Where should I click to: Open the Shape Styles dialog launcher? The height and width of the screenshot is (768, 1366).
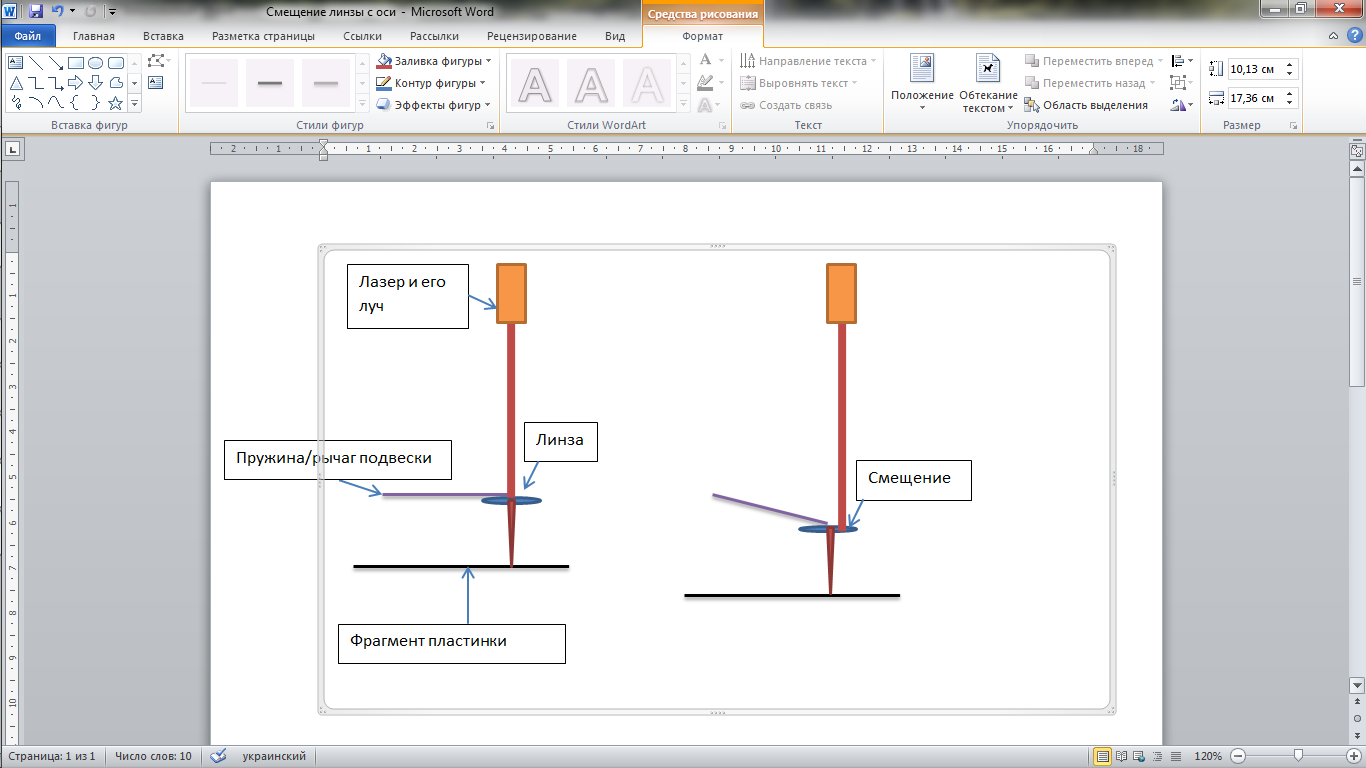point(490,126)
